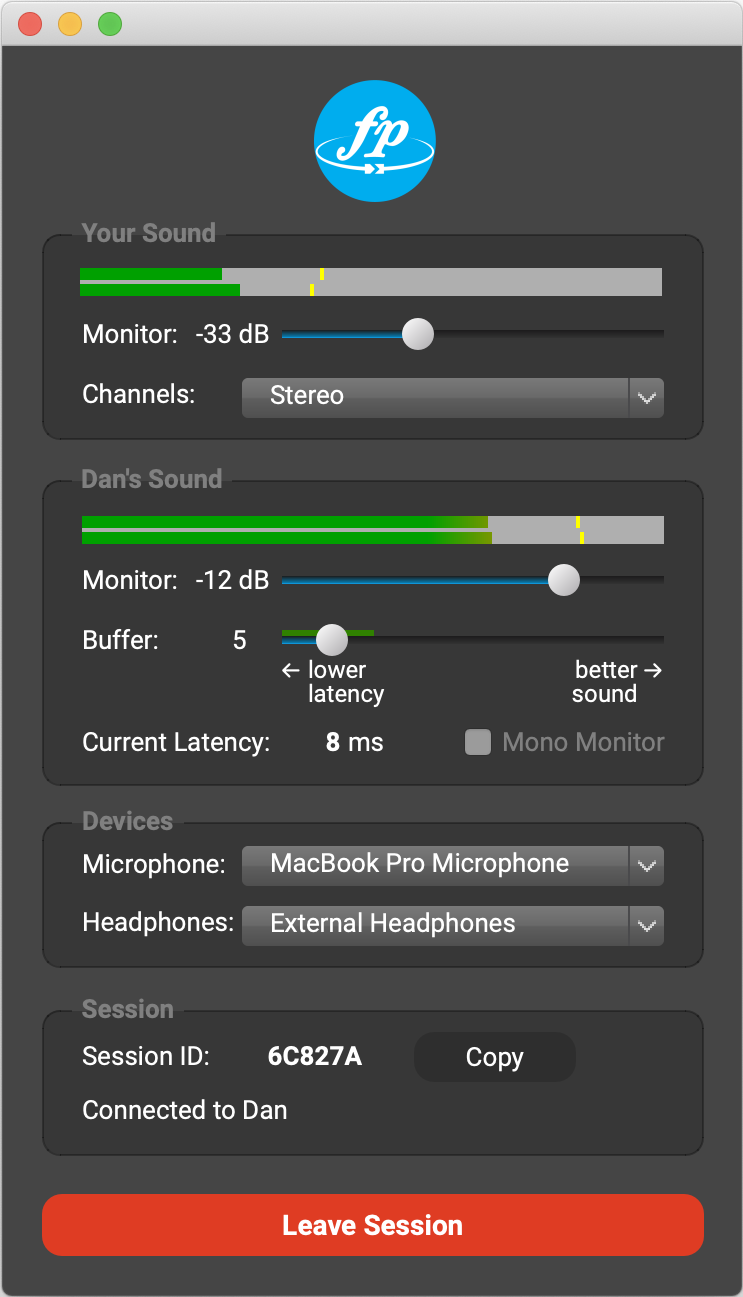
Task: Click the Channels dropdown chevron arrow
Action: tap(646, 397)
